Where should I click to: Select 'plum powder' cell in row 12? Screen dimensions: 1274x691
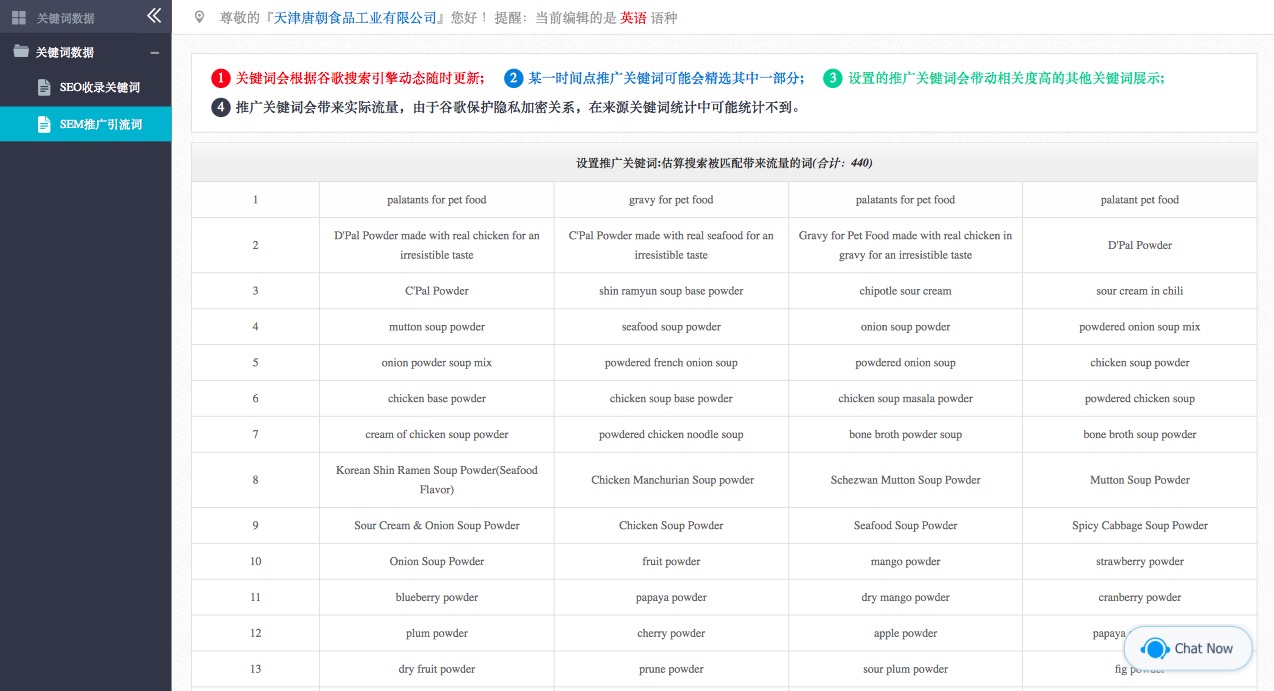click(437, 634)
